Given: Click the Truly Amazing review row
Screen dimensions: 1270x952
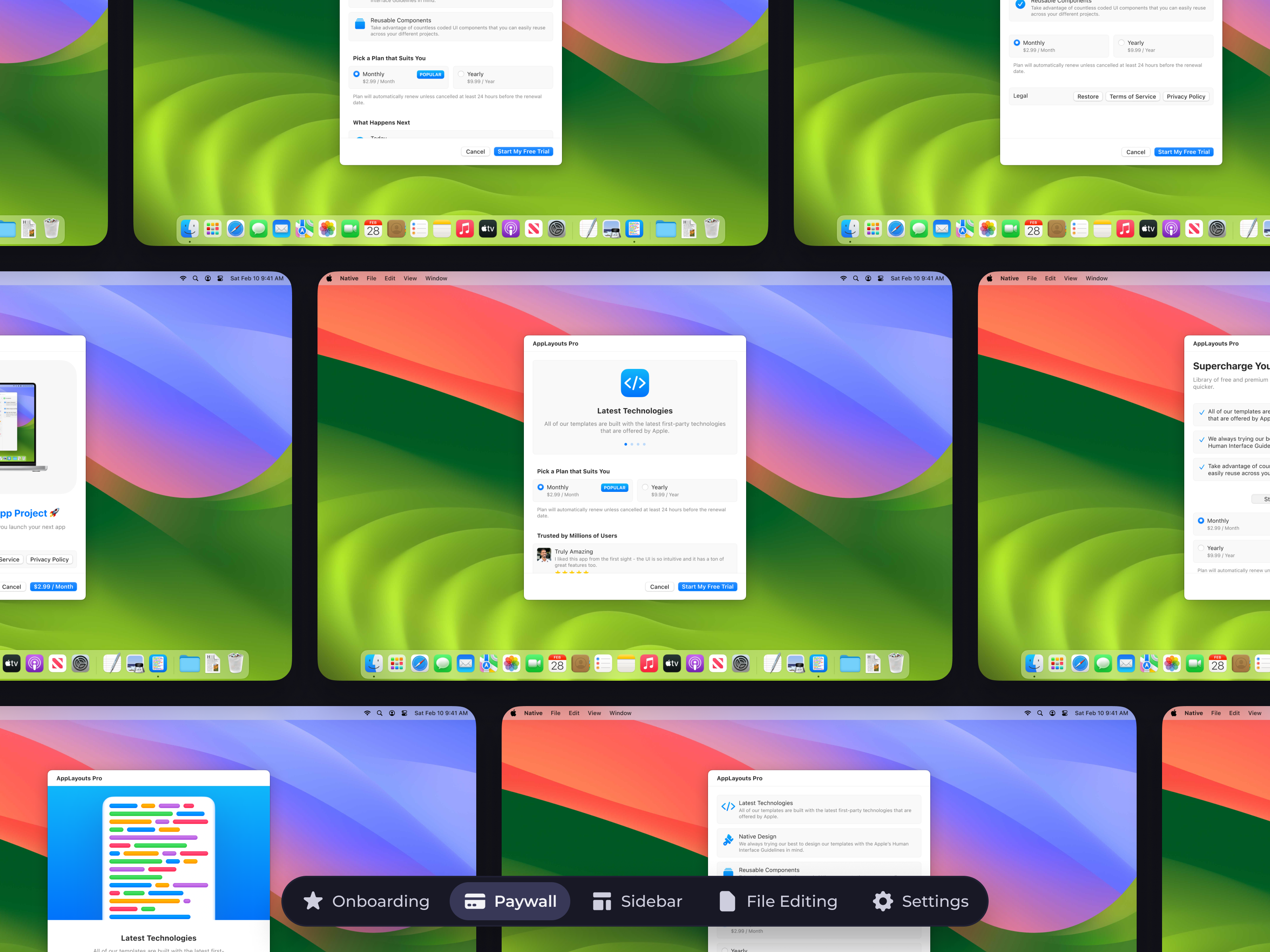Looking at the screenshot, I should 635,559.
